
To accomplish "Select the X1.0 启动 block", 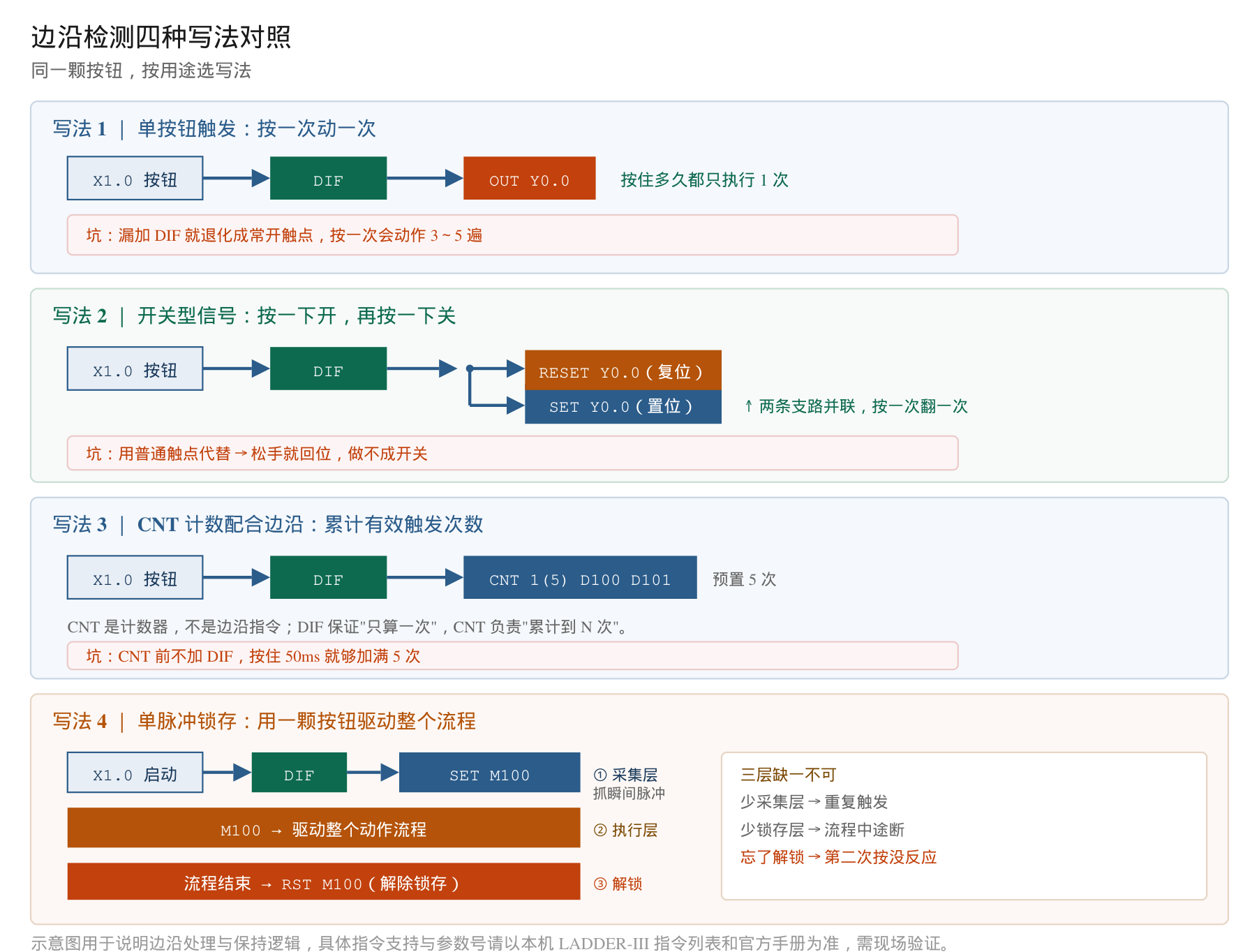I will click(135, 773).
